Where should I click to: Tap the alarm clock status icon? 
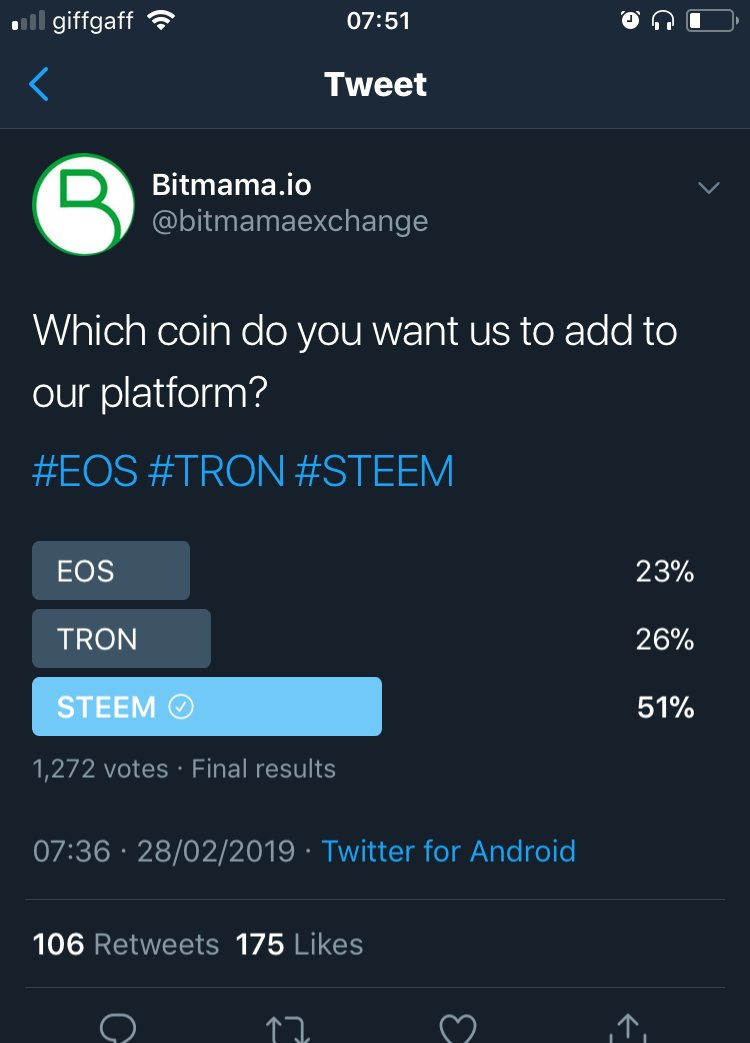point(630,21)
